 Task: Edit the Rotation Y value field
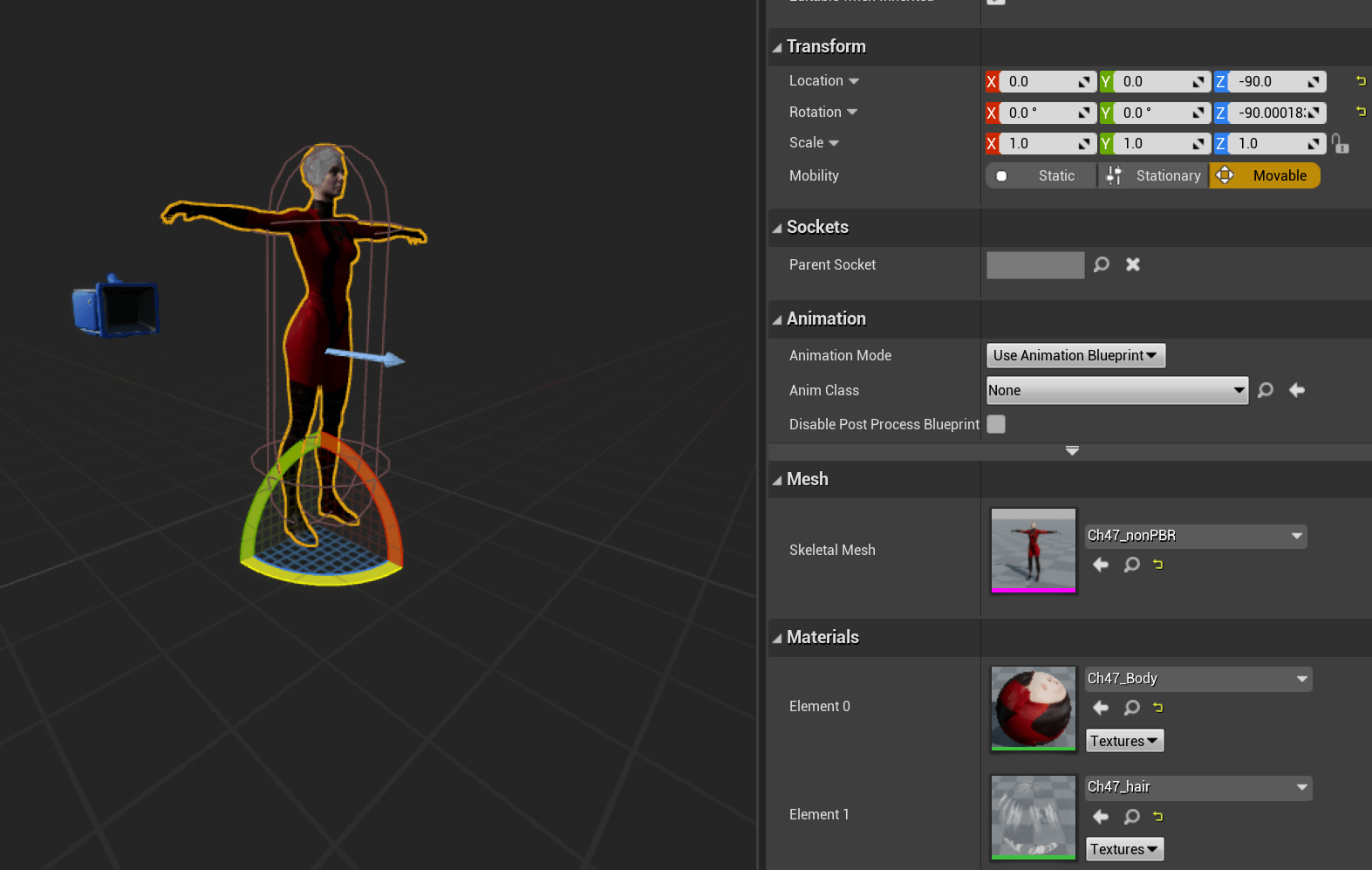1162,113
